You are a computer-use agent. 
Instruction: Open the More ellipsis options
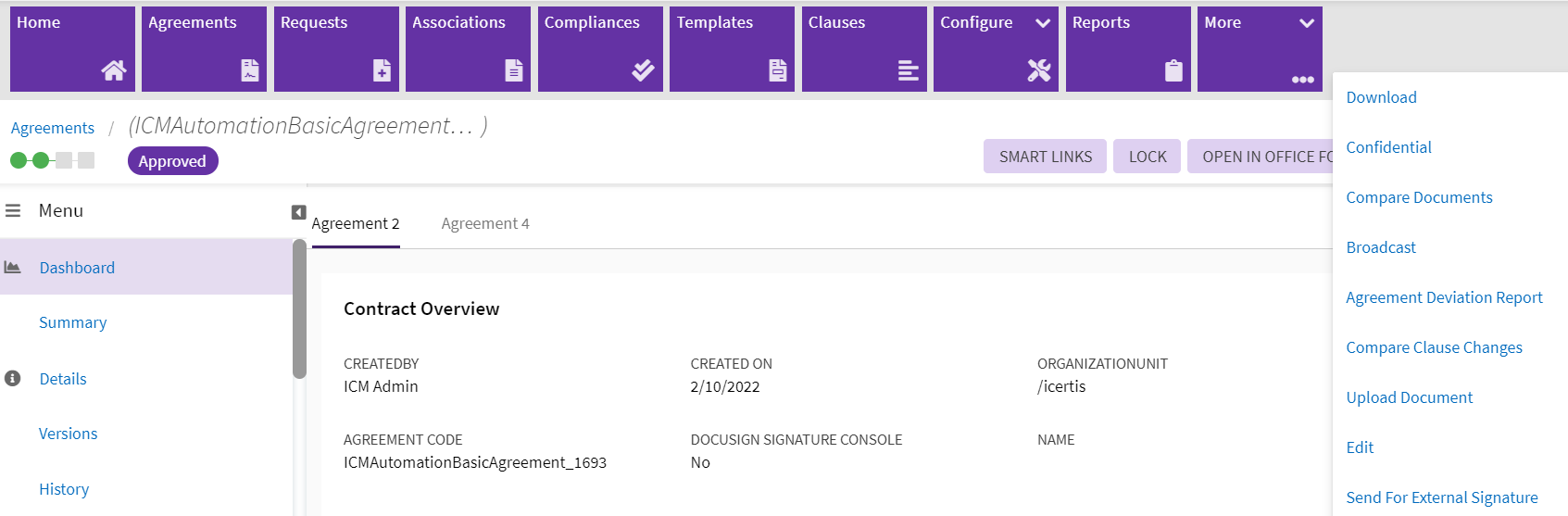(1302, 80)
